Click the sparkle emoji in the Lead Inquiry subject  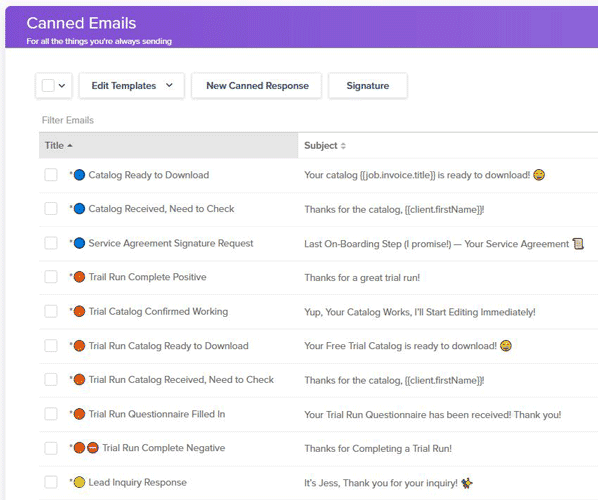[466, 483]
